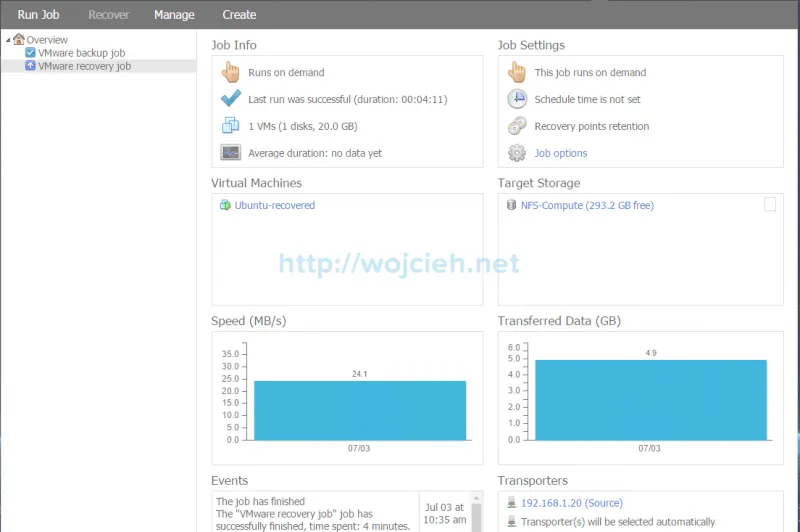Viewport: 800px width, 532px height.
Task: Open the Job options link
Action: (561, 153)
